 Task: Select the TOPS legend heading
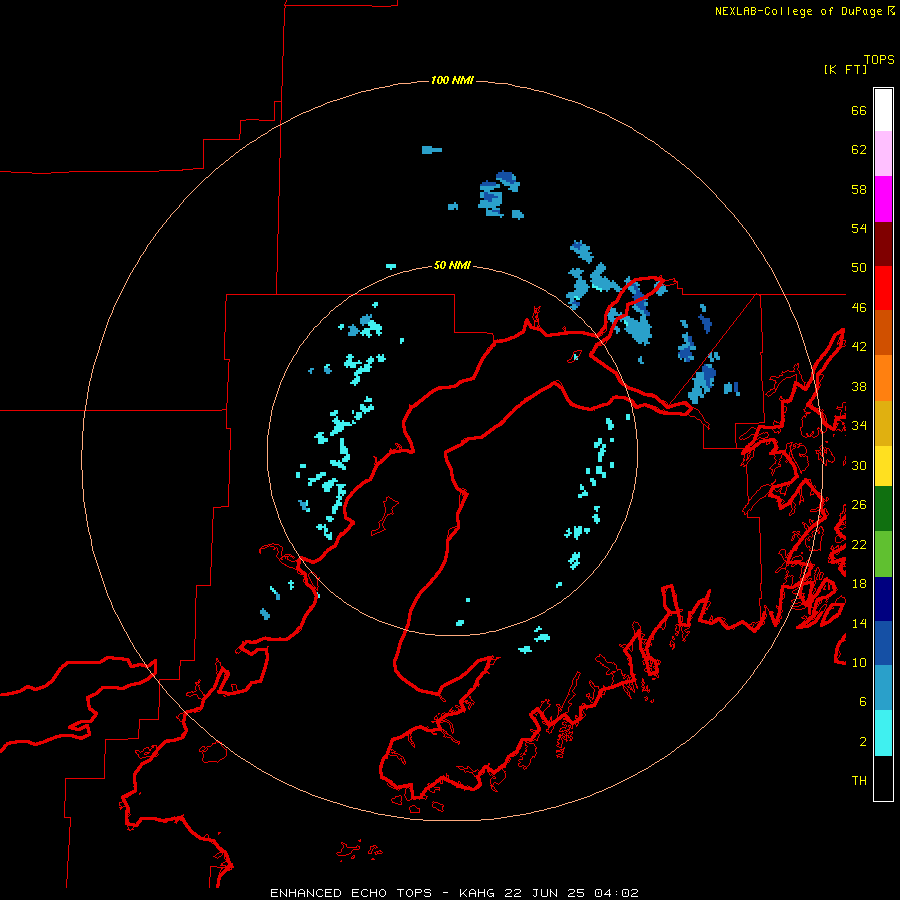(879, 59)
